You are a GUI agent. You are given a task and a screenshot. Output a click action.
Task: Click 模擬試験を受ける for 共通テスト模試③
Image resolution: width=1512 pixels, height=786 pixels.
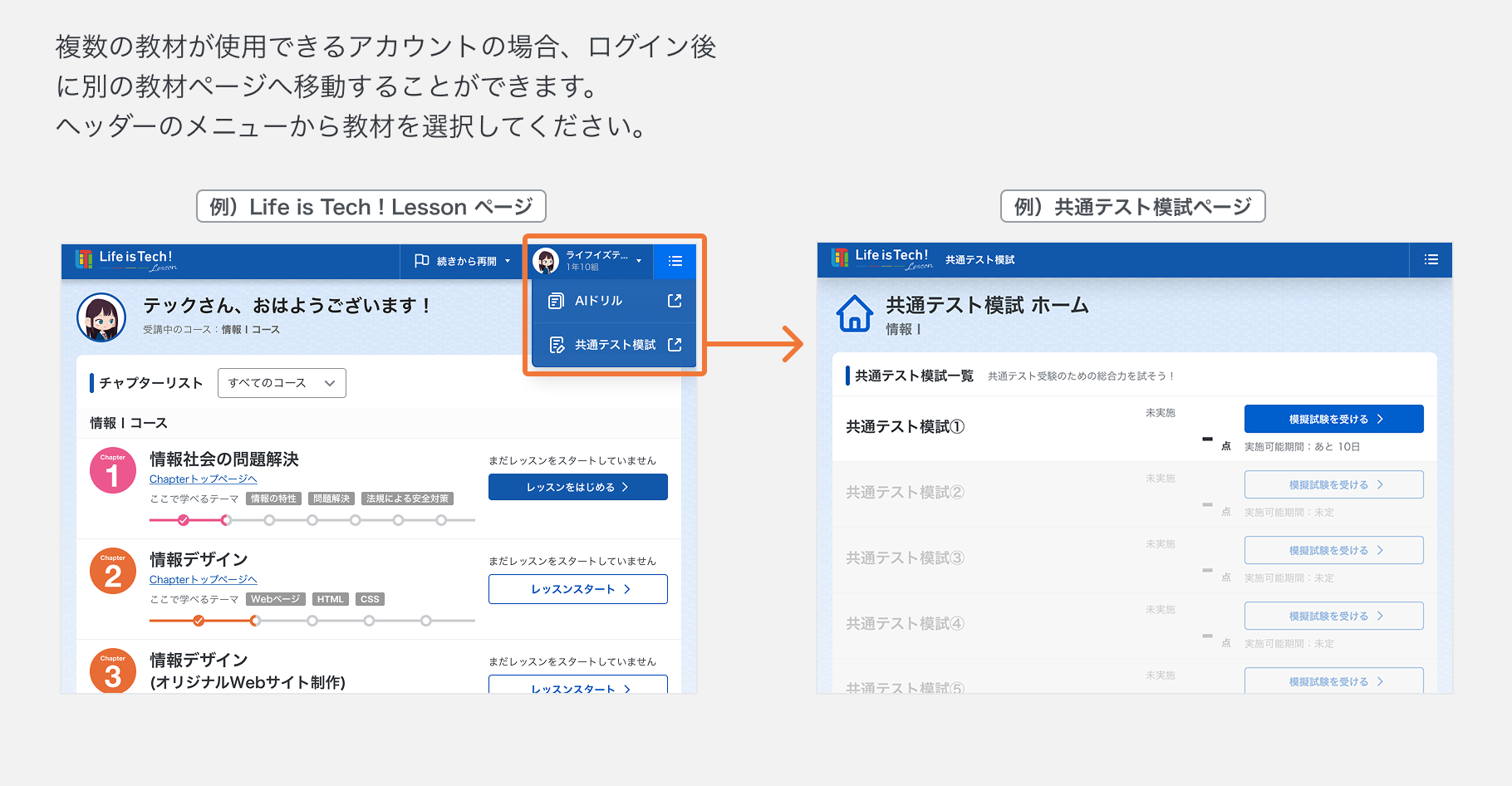click(1334, 550)
